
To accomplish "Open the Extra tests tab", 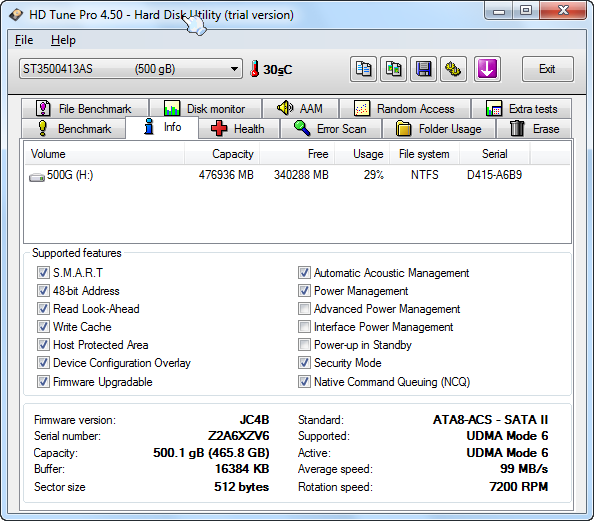I will [521, 108].
